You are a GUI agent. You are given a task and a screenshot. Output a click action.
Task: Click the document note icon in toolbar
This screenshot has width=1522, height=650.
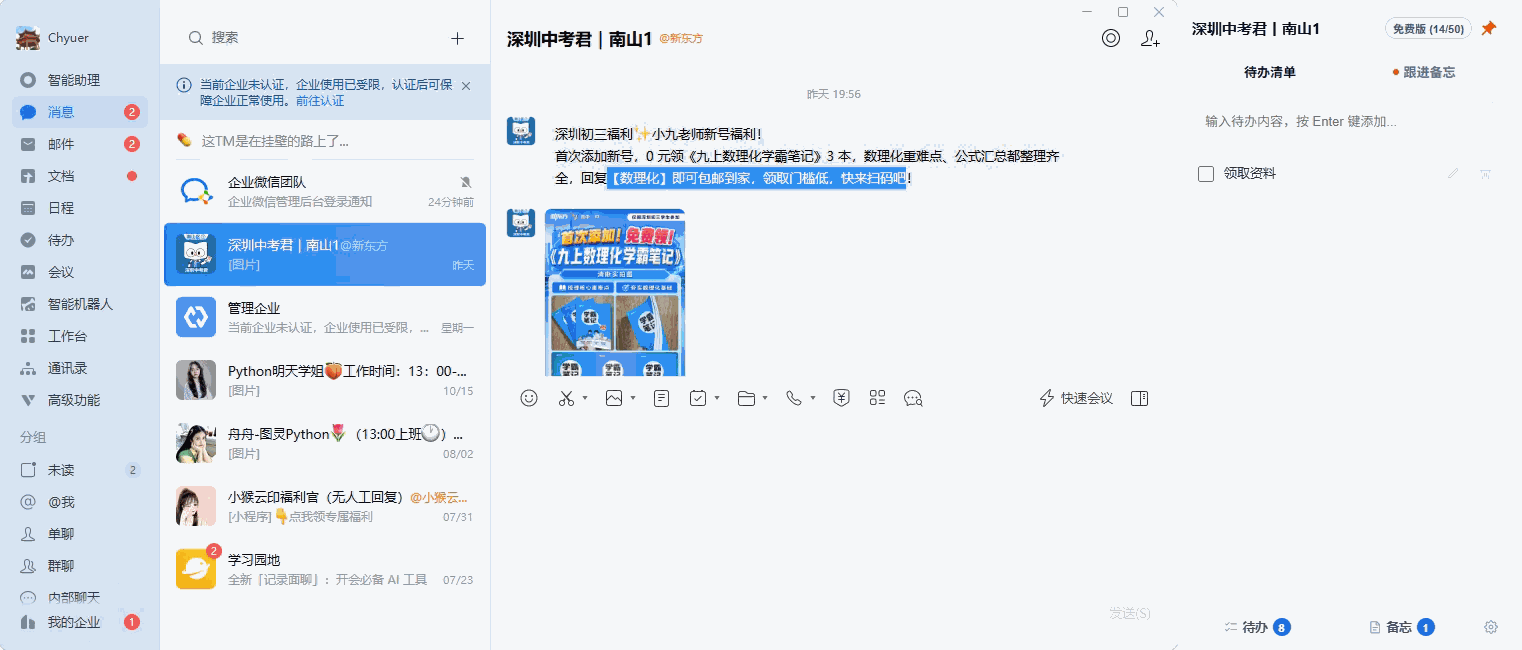pos(661,398)
